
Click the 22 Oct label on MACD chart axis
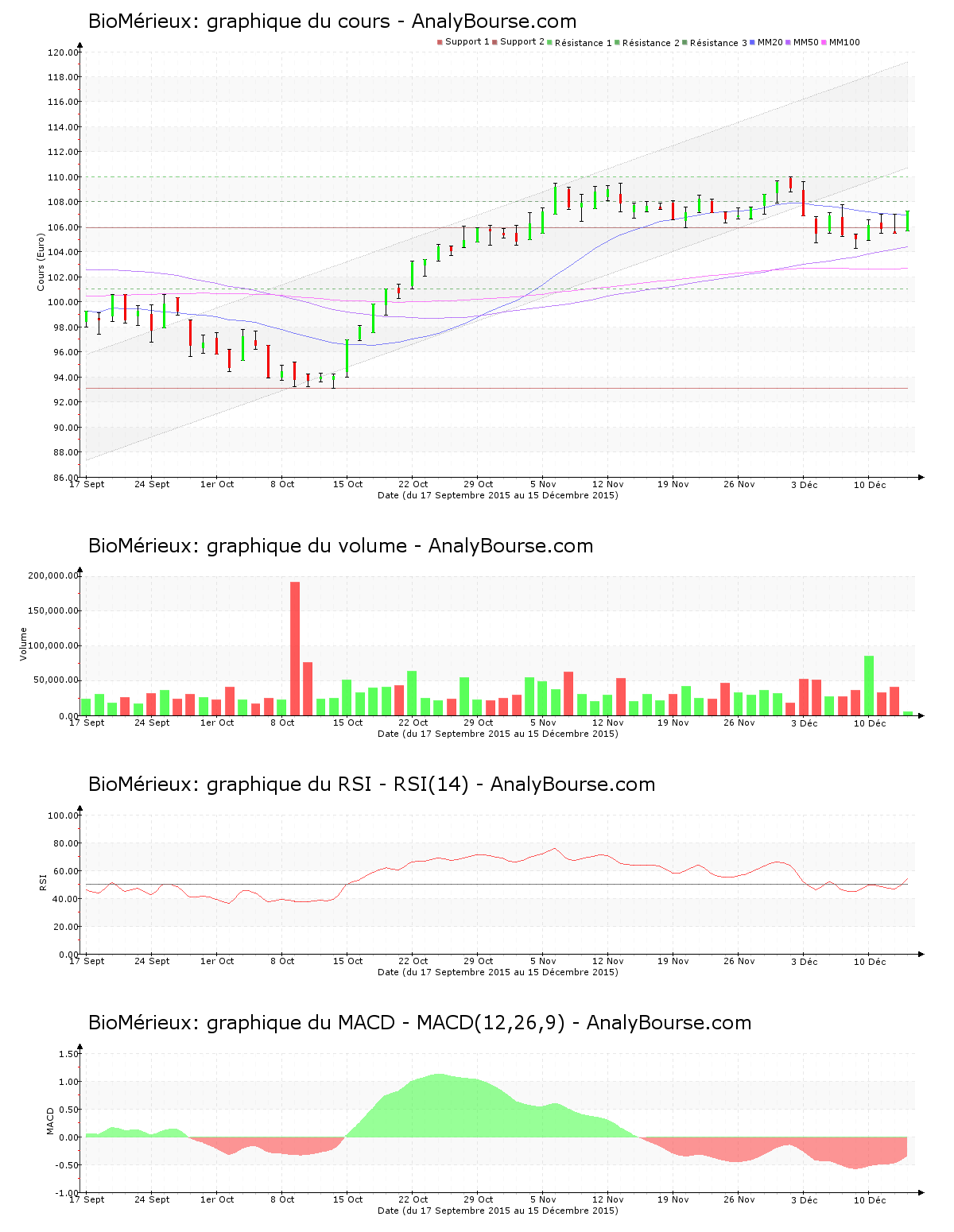tap(413, 1199)
